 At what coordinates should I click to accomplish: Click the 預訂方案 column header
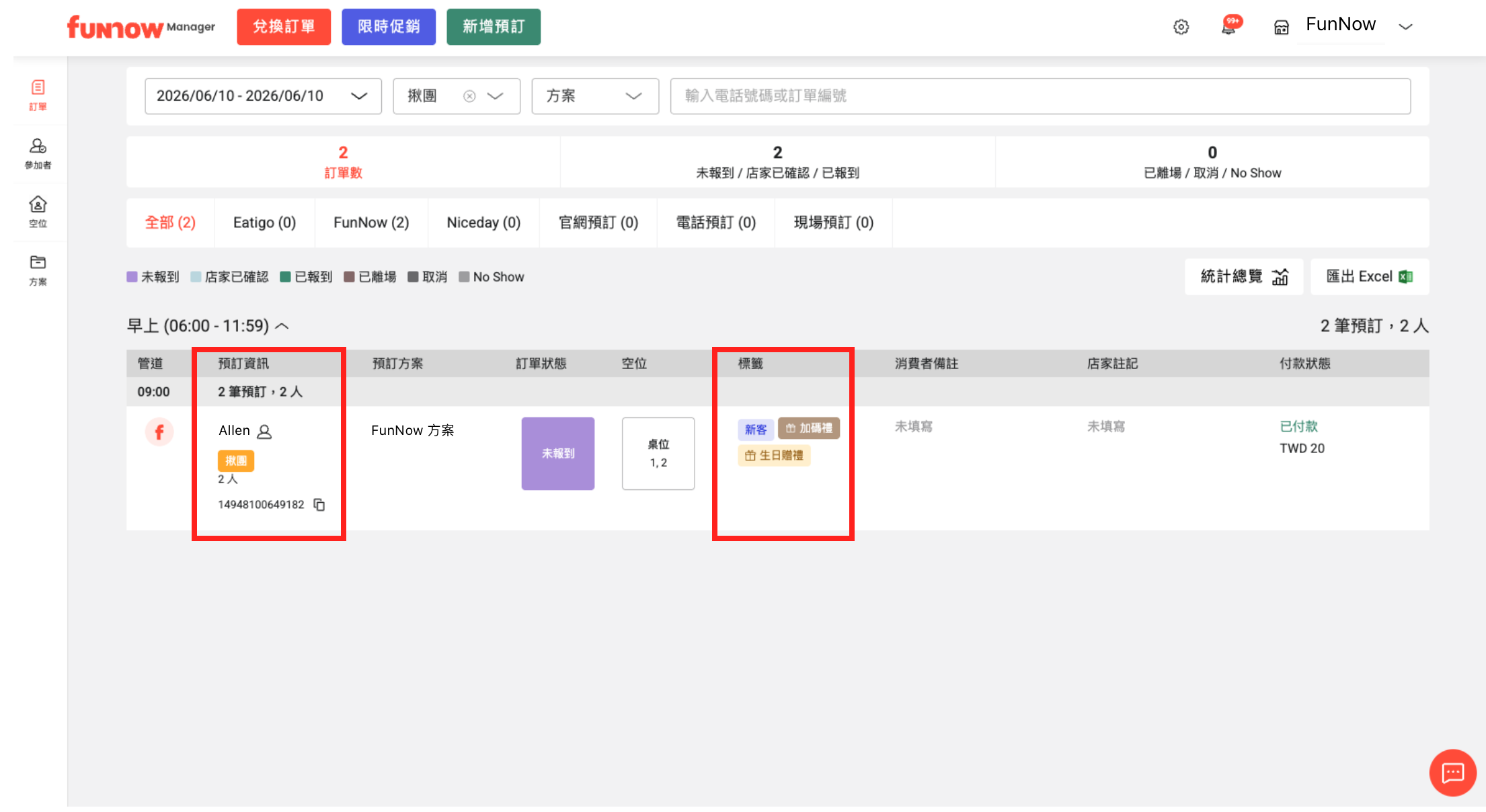click(x=398, y=364)
